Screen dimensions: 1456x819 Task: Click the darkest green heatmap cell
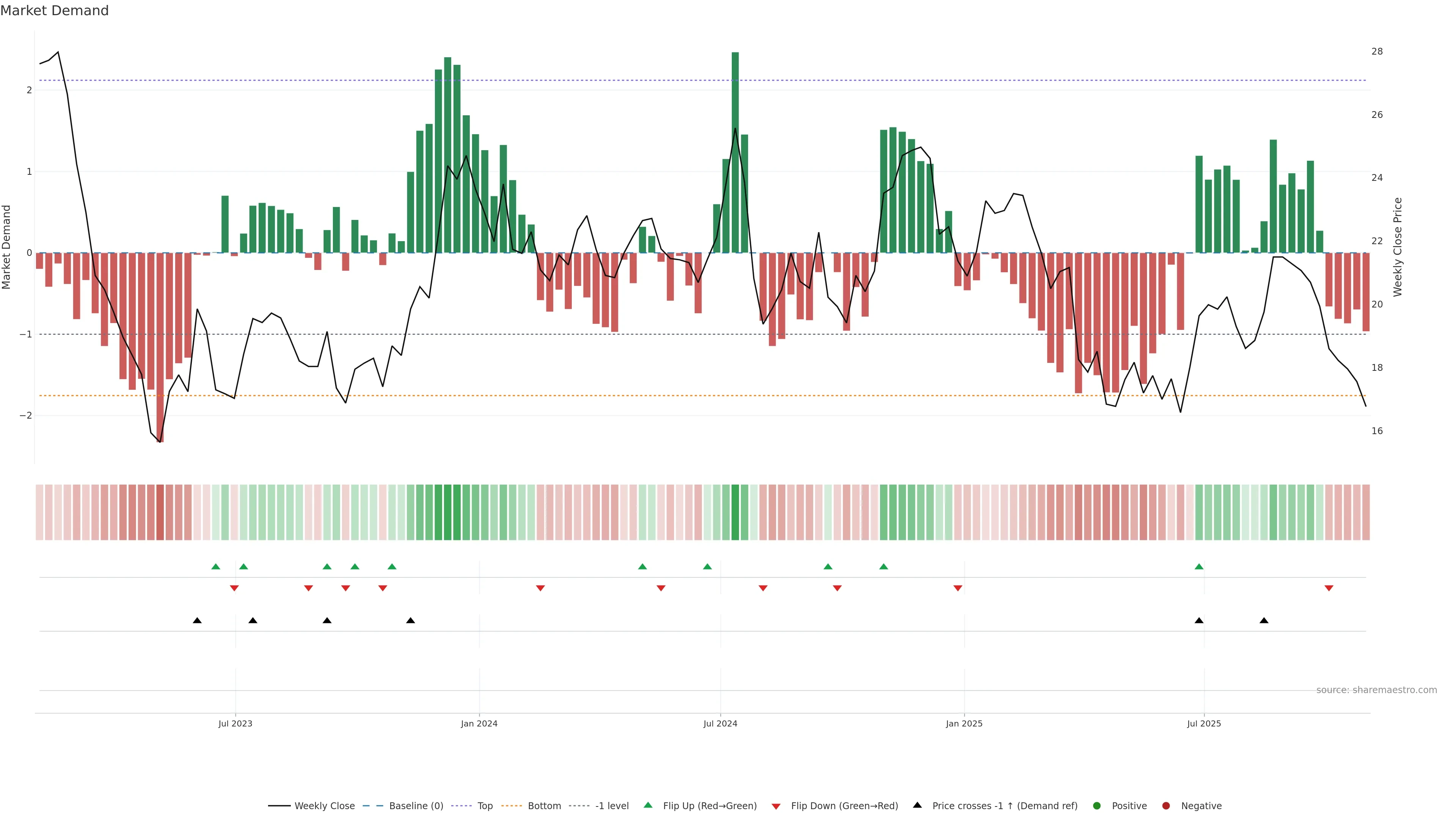tap(735, 512)
